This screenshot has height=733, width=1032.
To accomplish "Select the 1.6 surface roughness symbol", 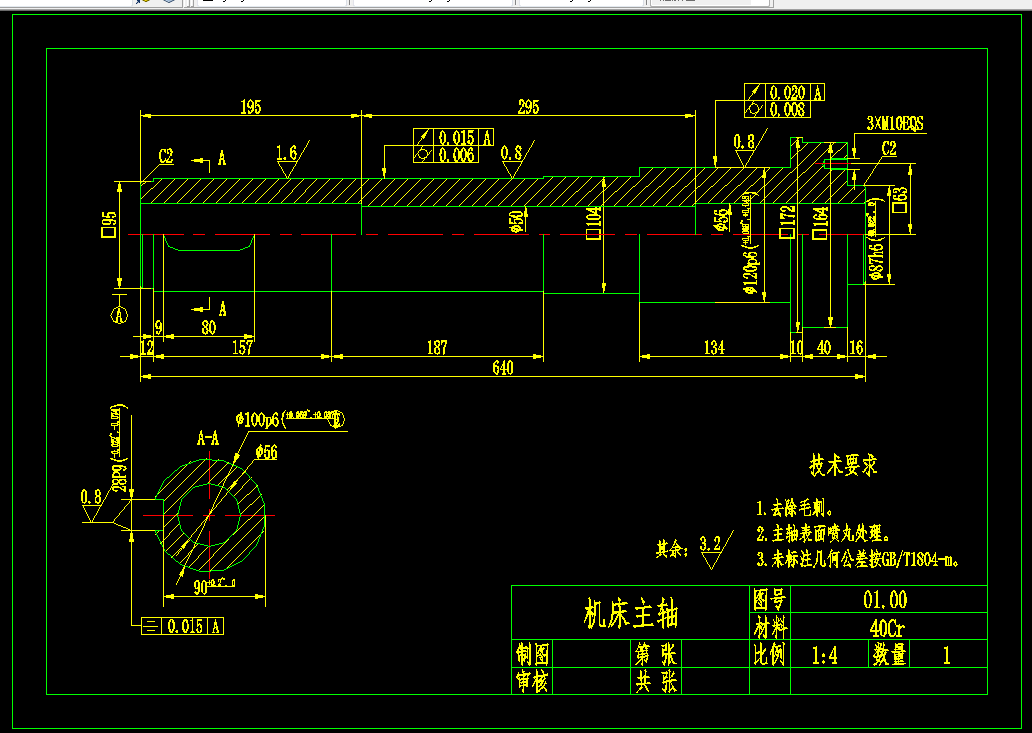I will [x=290, y=159].
